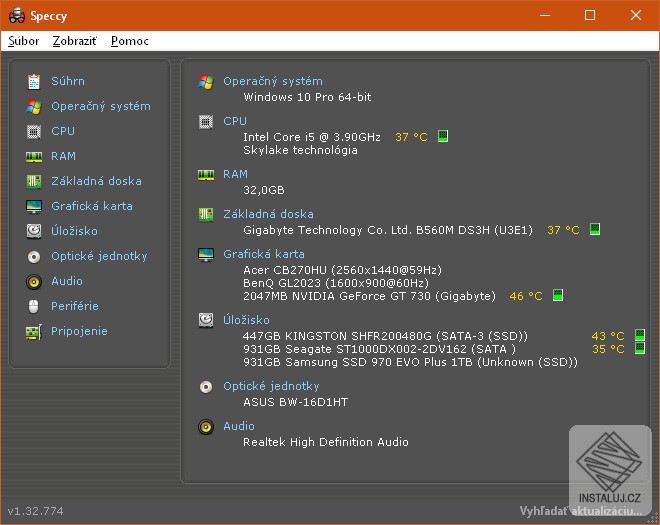Click the speaker icon beside Audio in sidebar
Screen dimensions: 660x525
[x=34, y=282]
